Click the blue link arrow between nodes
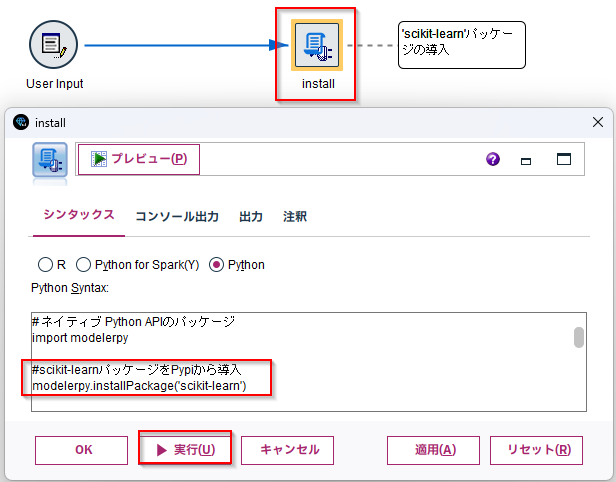The image size is (616, 482). (x=186, y=45)
